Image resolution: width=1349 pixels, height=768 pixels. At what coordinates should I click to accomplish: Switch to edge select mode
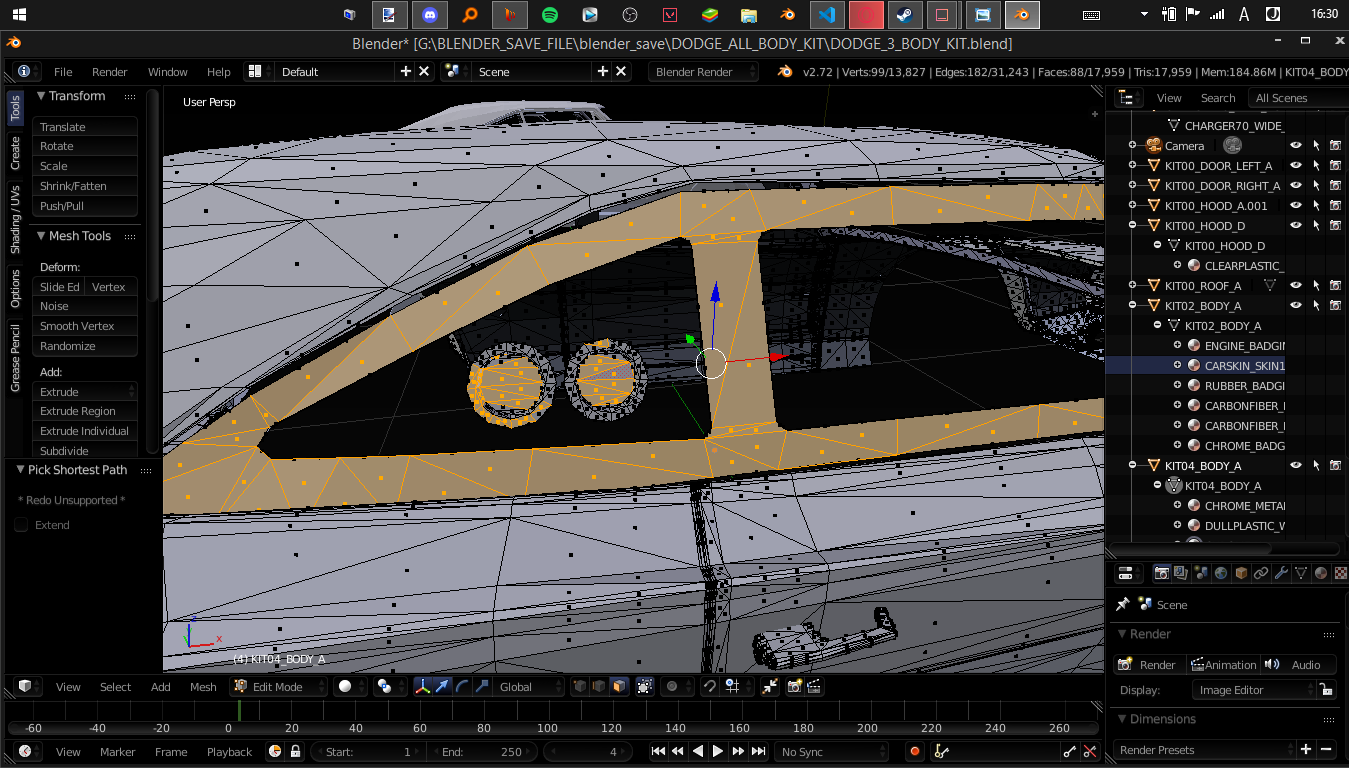599,686
